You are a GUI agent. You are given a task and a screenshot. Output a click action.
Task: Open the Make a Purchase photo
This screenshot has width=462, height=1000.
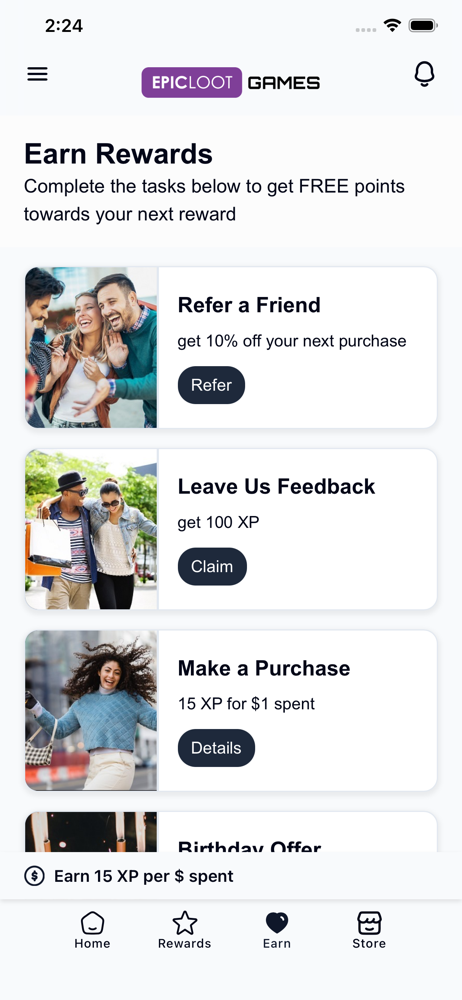click(x=91, y=710)
